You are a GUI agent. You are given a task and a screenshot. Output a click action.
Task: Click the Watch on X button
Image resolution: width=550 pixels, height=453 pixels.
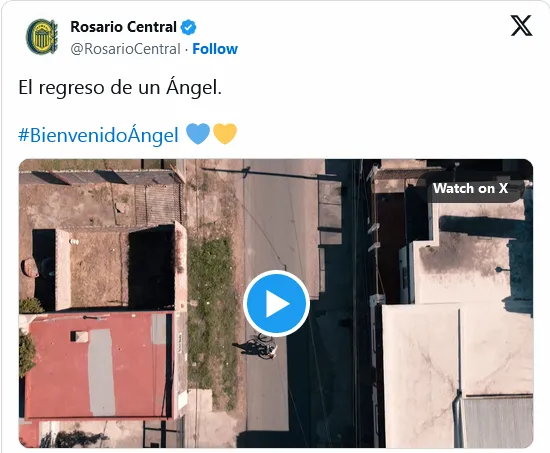pyautogui.click(x=470, y=188)
